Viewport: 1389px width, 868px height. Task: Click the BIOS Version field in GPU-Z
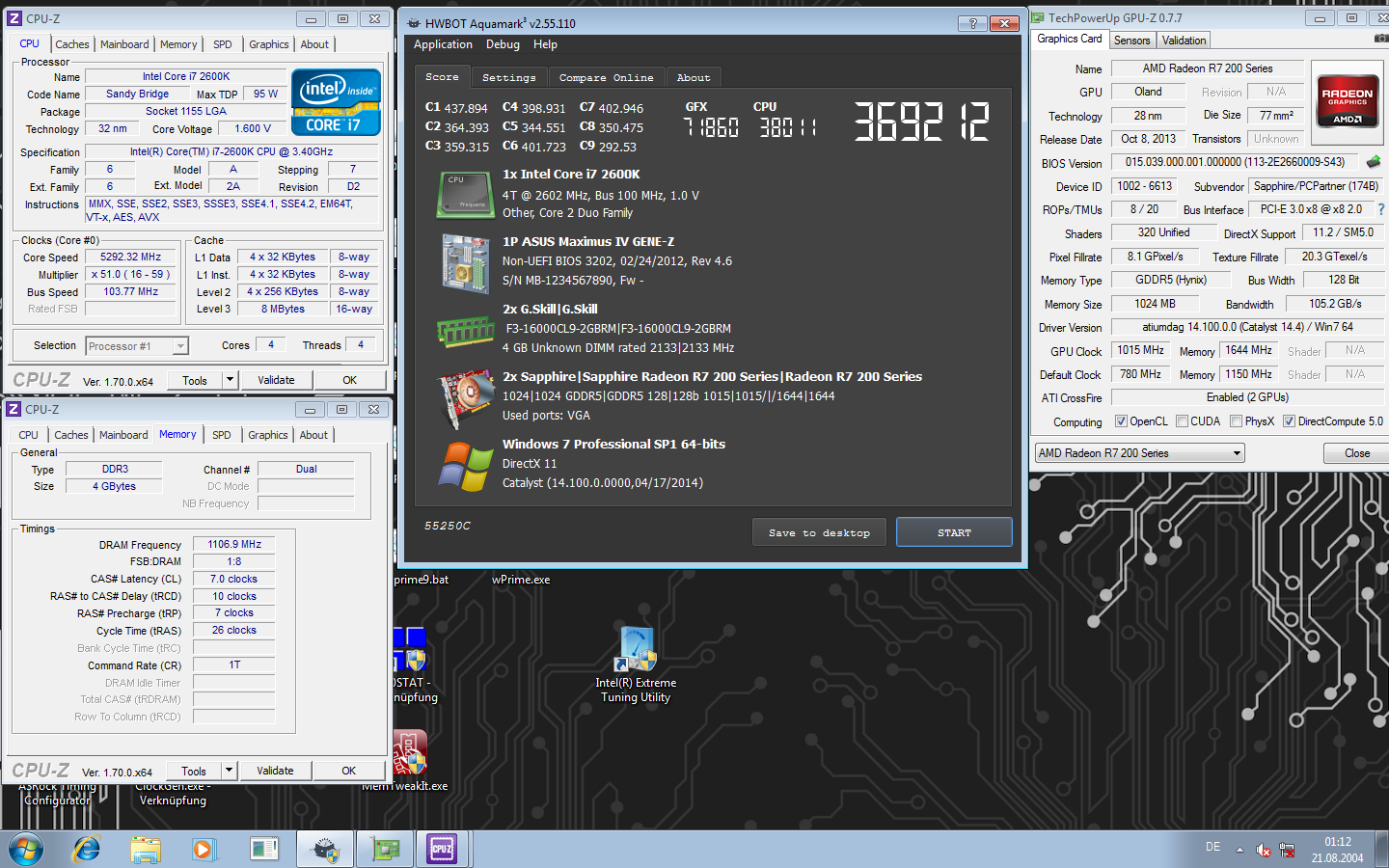tap(1236, 162)
